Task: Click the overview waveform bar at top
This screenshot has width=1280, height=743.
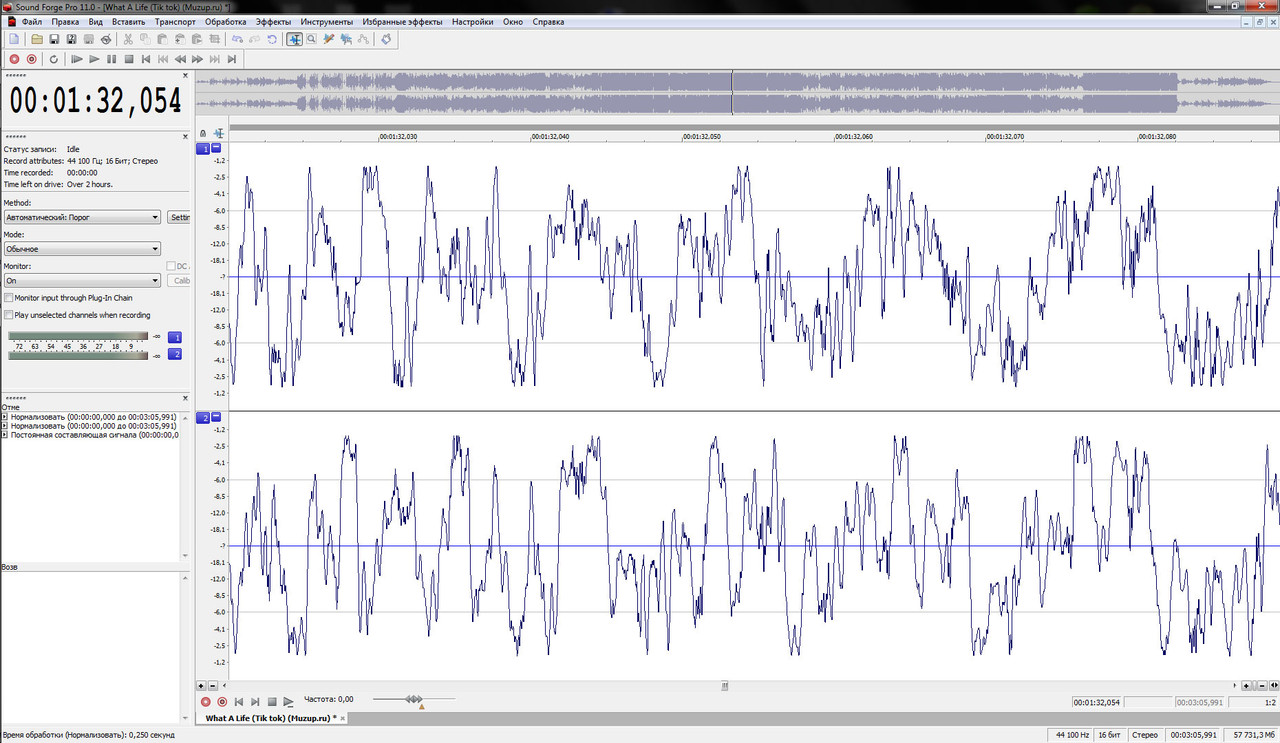Action: pos(737,93)
